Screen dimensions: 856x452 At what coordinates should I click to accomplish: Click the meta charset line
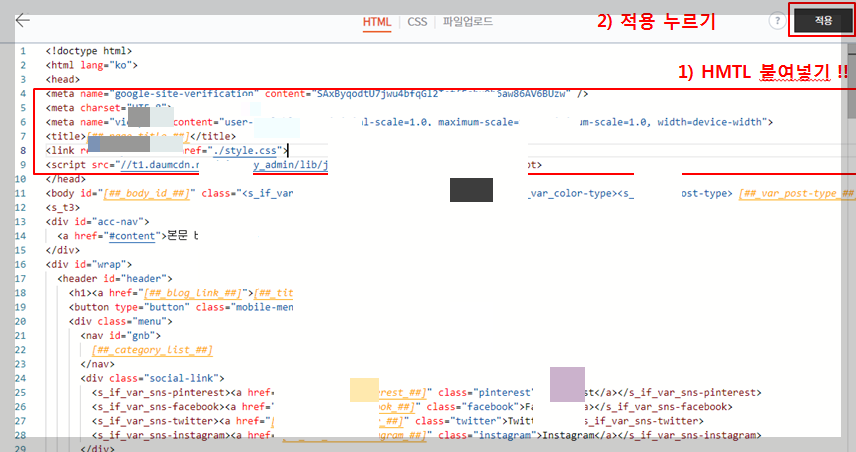pos(109,108)
